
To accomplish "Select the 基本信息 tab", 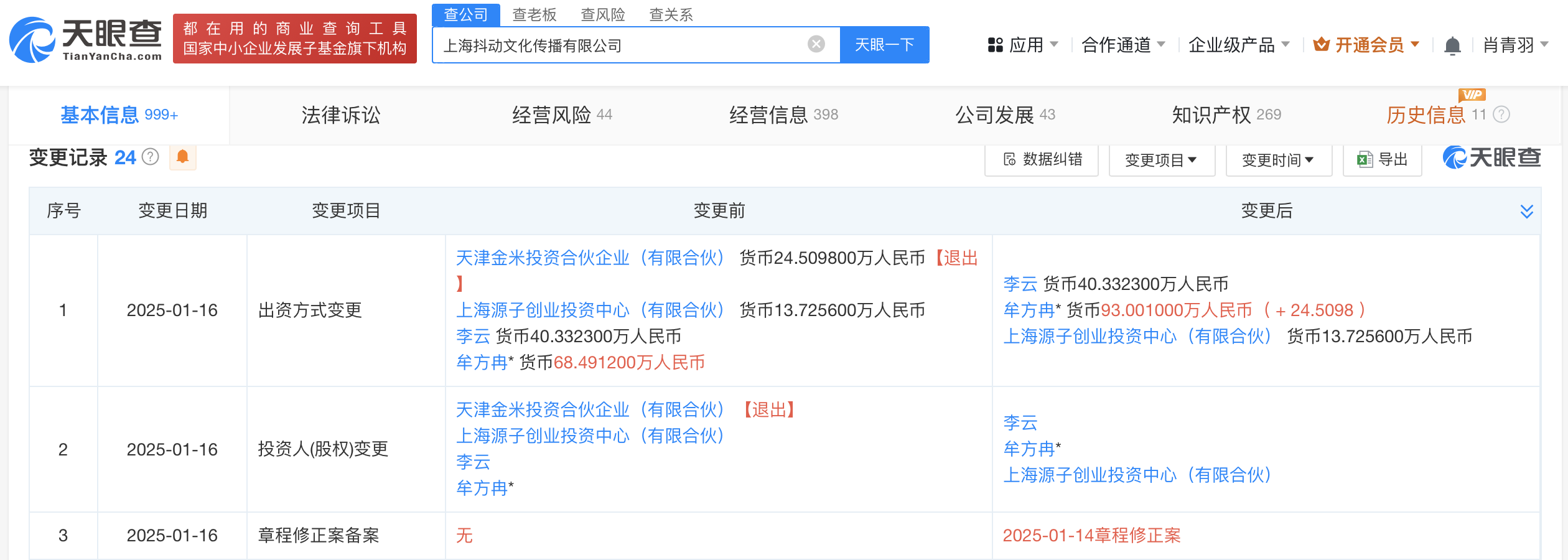I will [x=119, y=115].
